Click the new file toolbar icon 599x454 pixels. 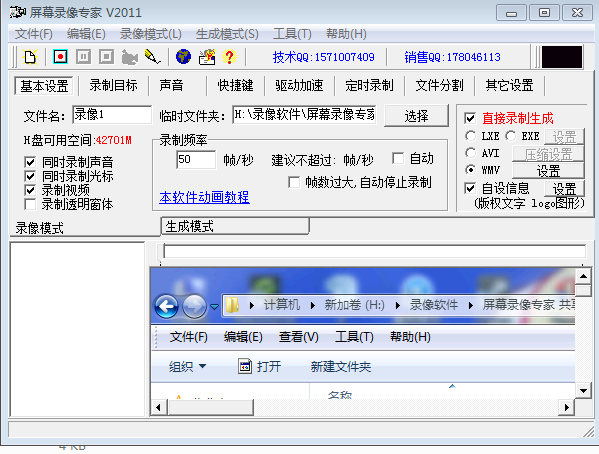coord(30,57)
